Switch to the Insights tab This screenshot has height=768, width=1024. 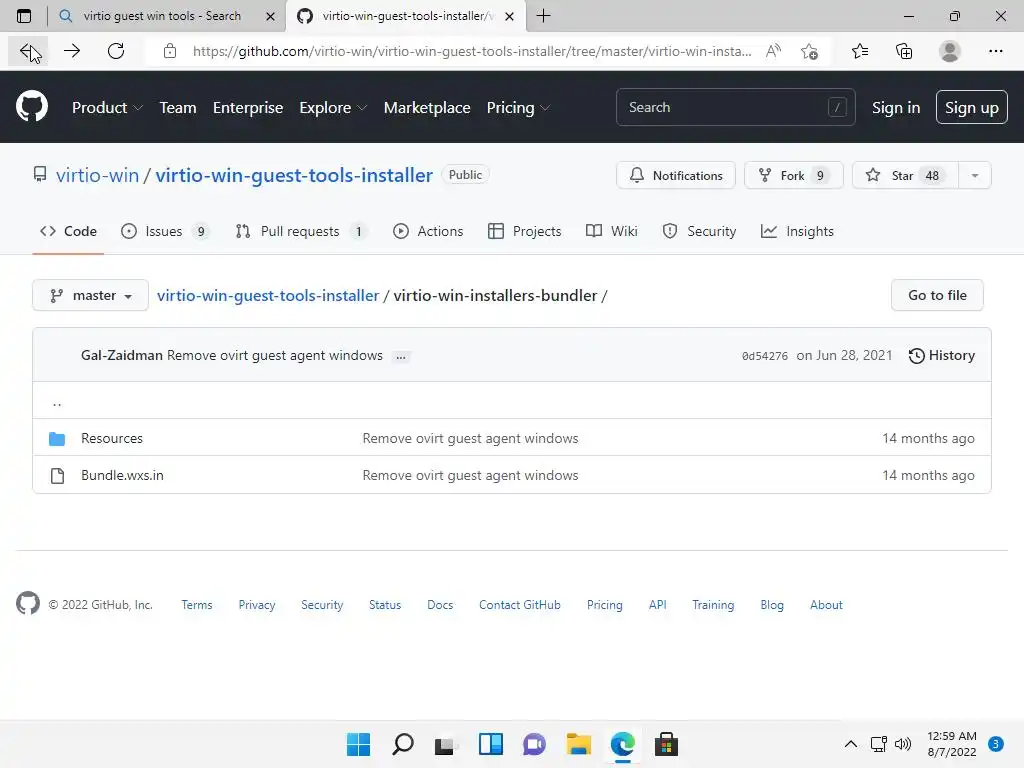tap(797, 231)
